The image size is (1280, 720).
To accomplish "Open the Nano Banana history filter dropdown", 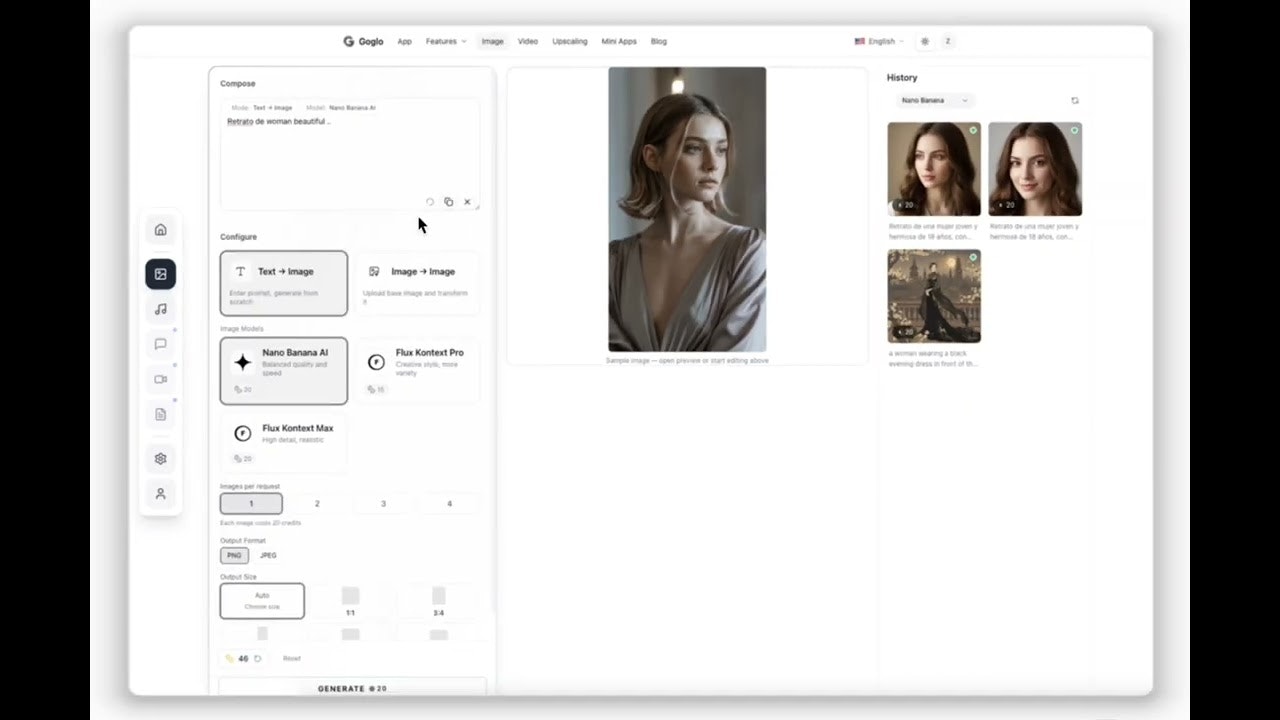I will [x=933, y=100].
